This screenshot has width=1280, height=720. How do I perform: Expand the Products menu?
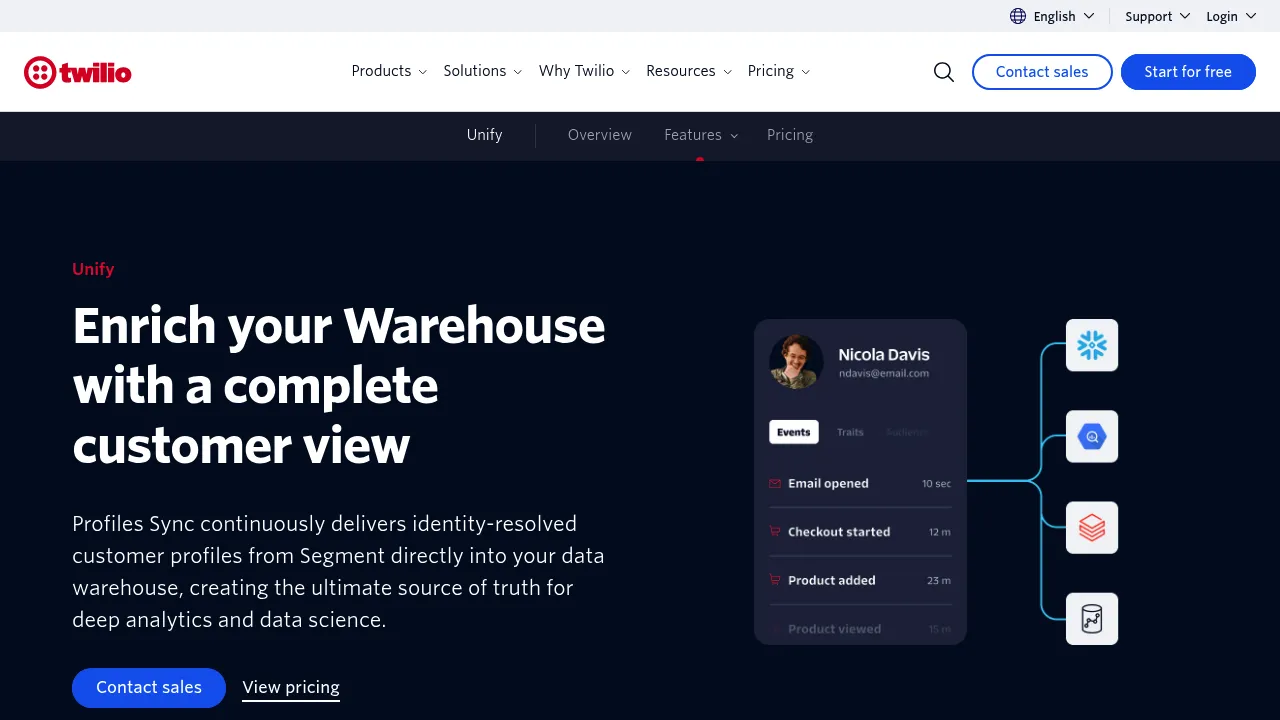(x=389, y=71)
